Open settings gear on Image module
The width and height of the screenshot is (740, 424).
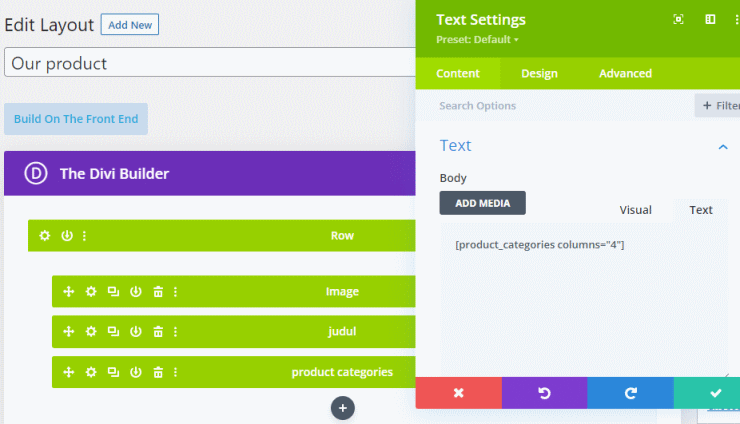pyautogui.click(x=91, y=292)
